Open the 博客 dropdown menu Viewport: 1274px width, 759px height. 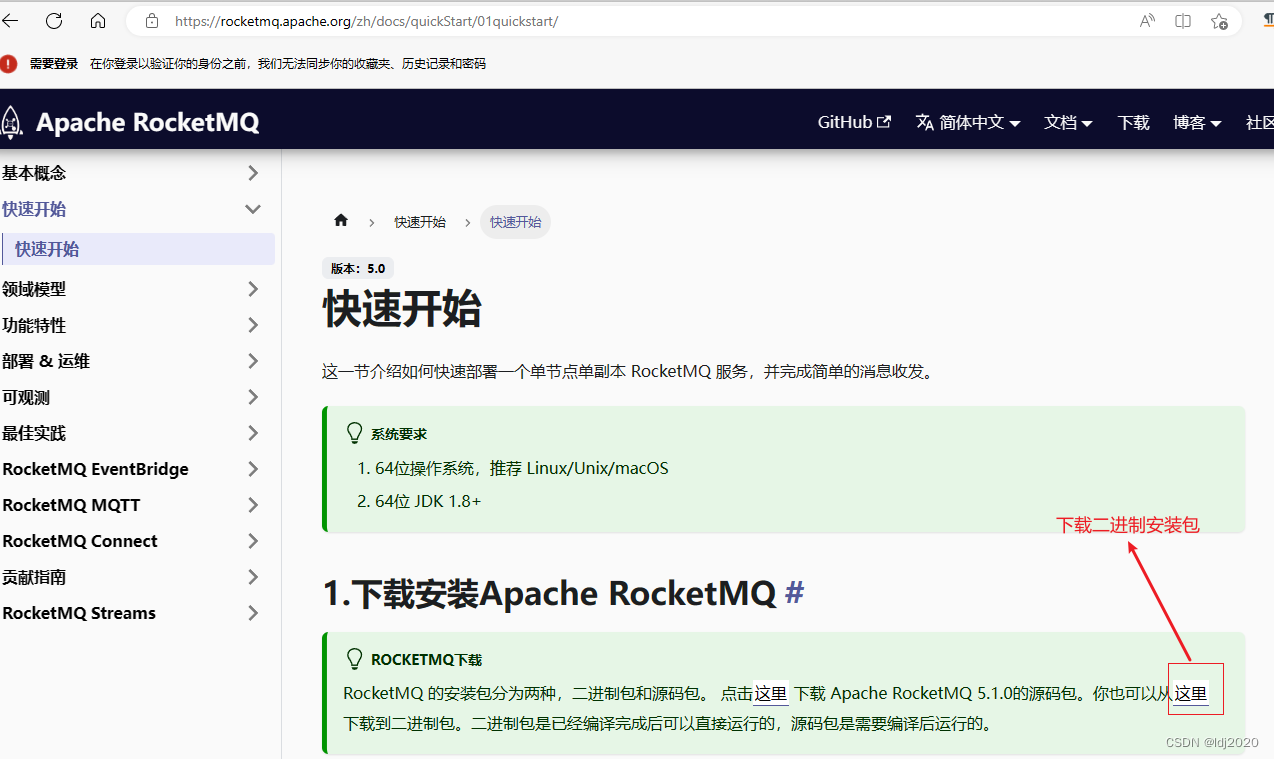point(1196,121)
